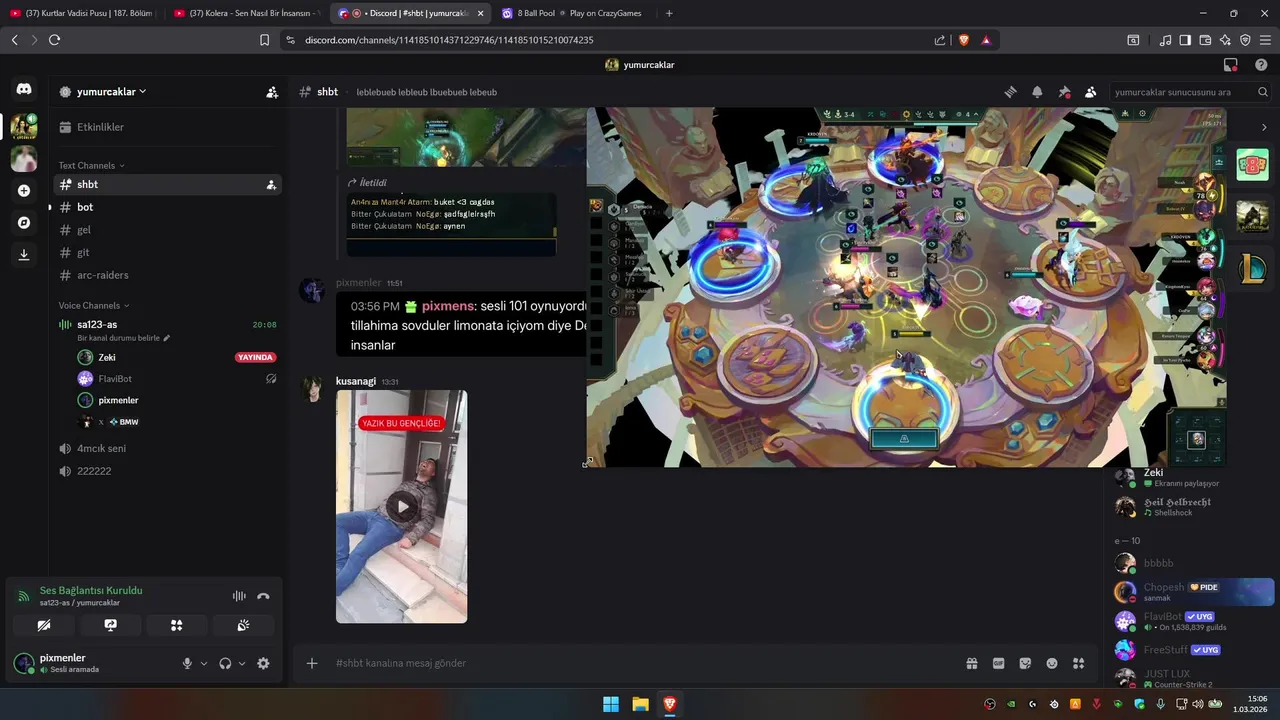
Task: Join the 222222 voice channel
Action: [x=167, y=471]
